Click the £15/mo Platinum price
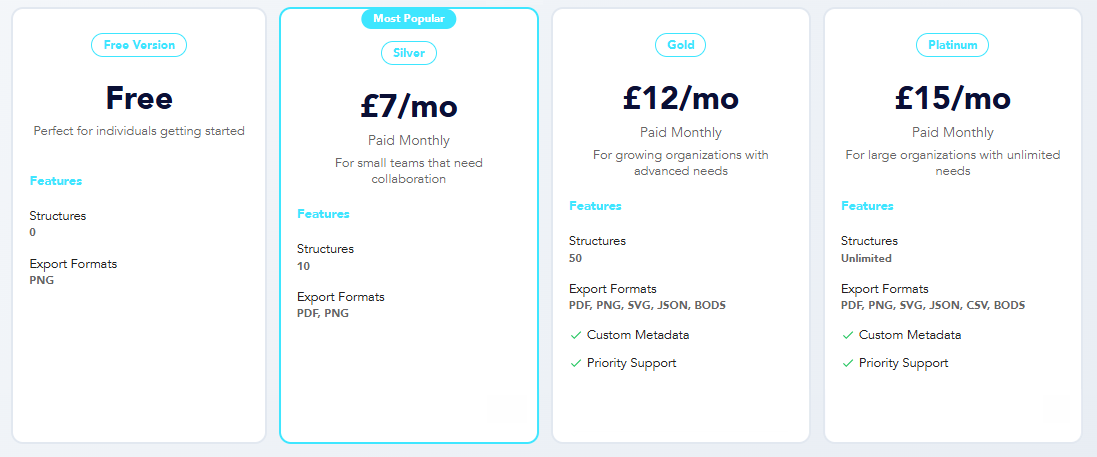 952,98
